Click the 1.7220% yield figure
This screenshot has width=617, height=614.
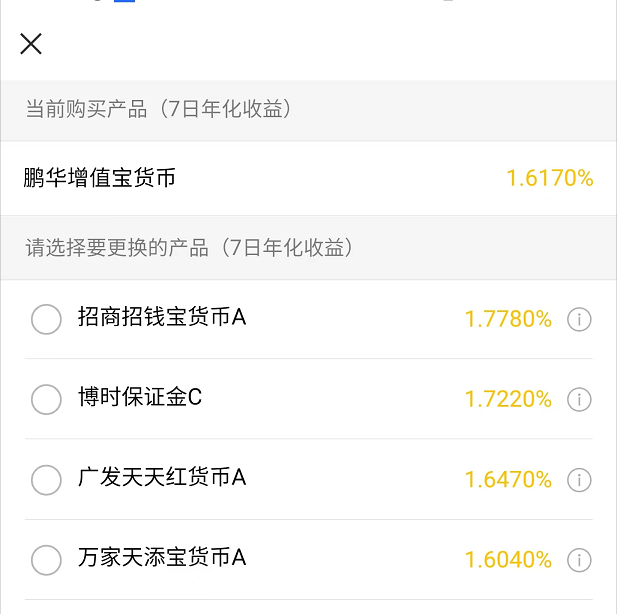[x=508, y=399]
